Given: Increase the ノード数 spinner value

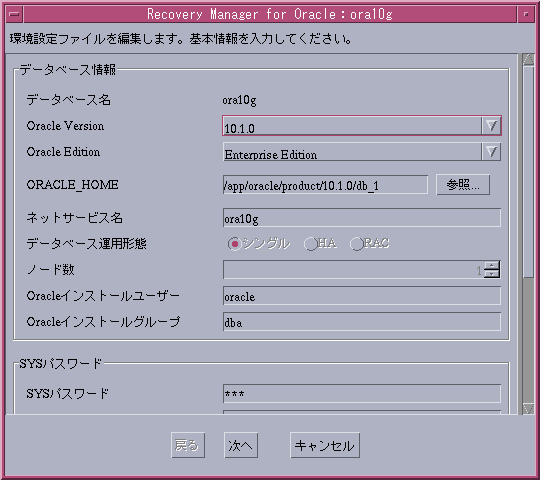Looking at the screenshot, I should (x=492, y=265).
